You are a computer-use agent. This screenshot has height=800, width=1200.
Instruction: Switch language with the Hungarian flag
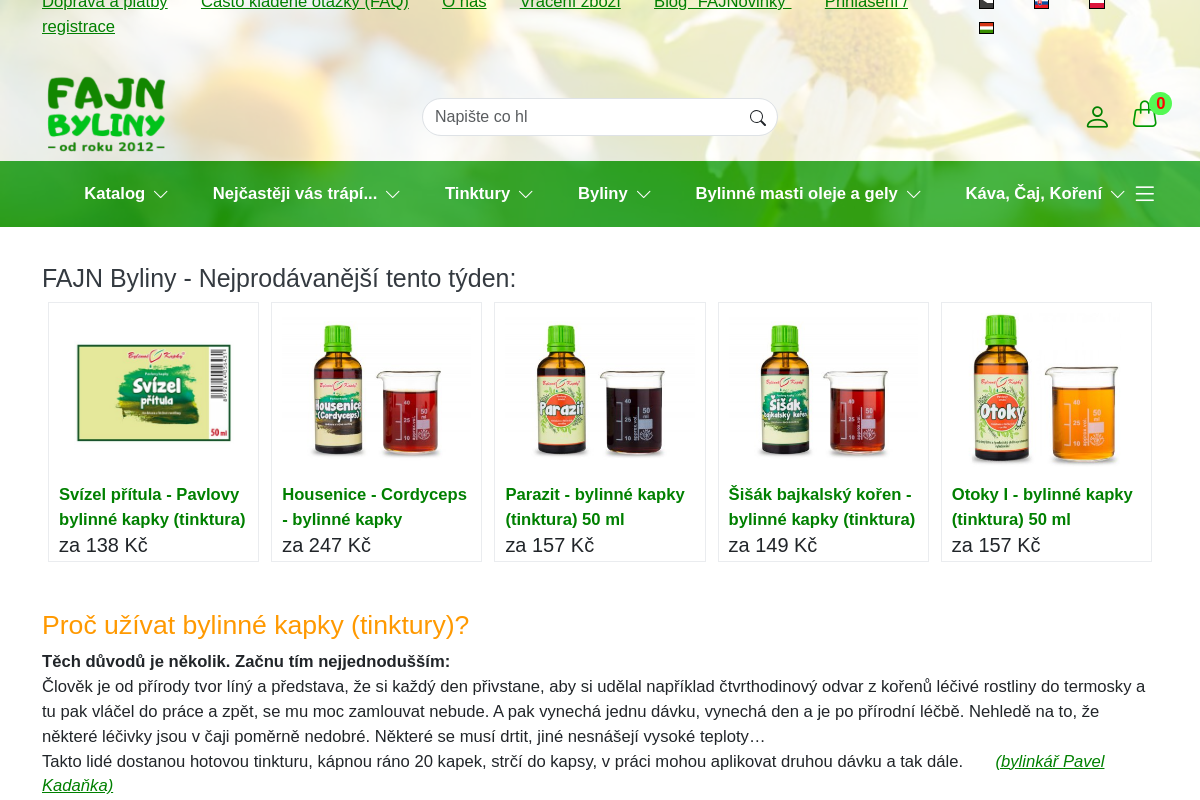[x=986, y=28]
